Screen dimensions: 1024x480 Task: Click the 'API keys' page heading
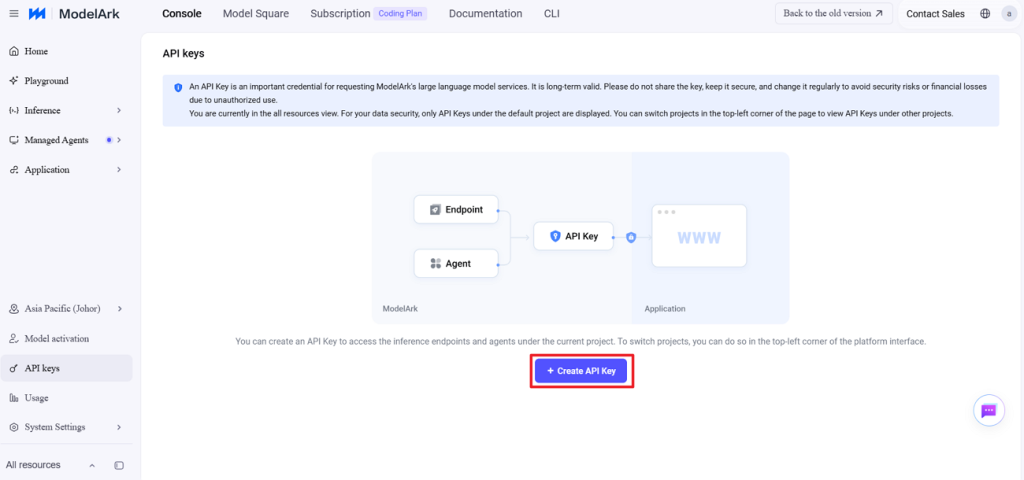[184, 54]
